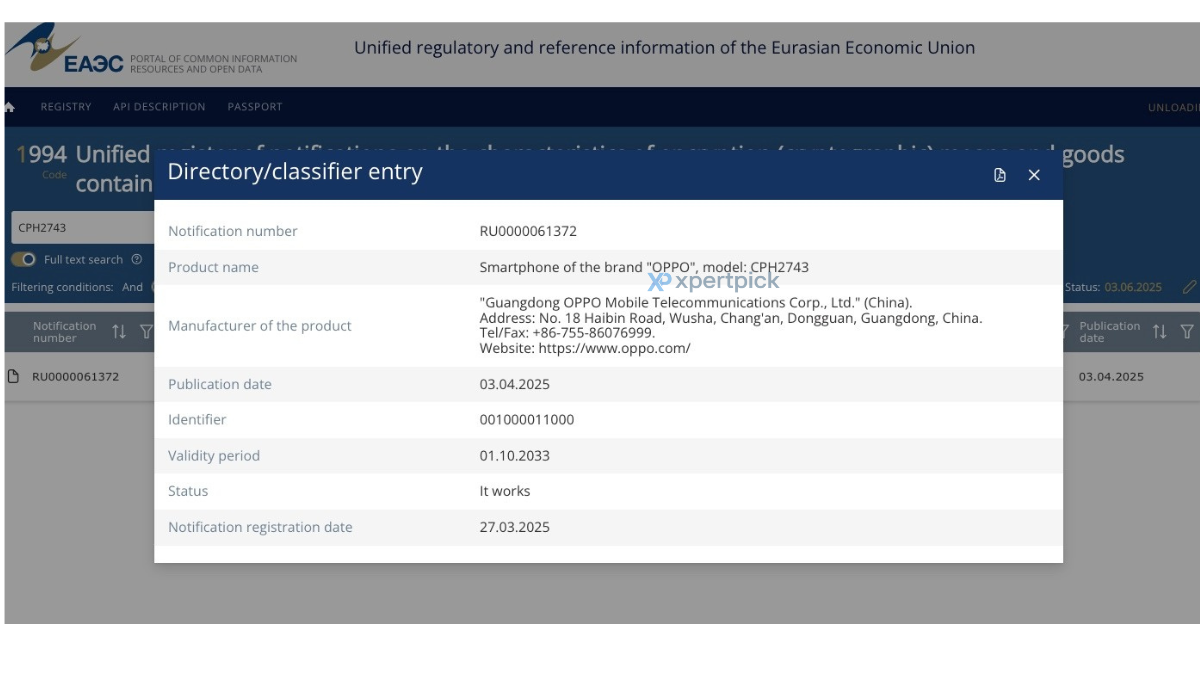Viewport: 1200px width, 680px height.
Task: Toggle the Full text search switch
Action: pyautogui.click(x=24, y=259)
